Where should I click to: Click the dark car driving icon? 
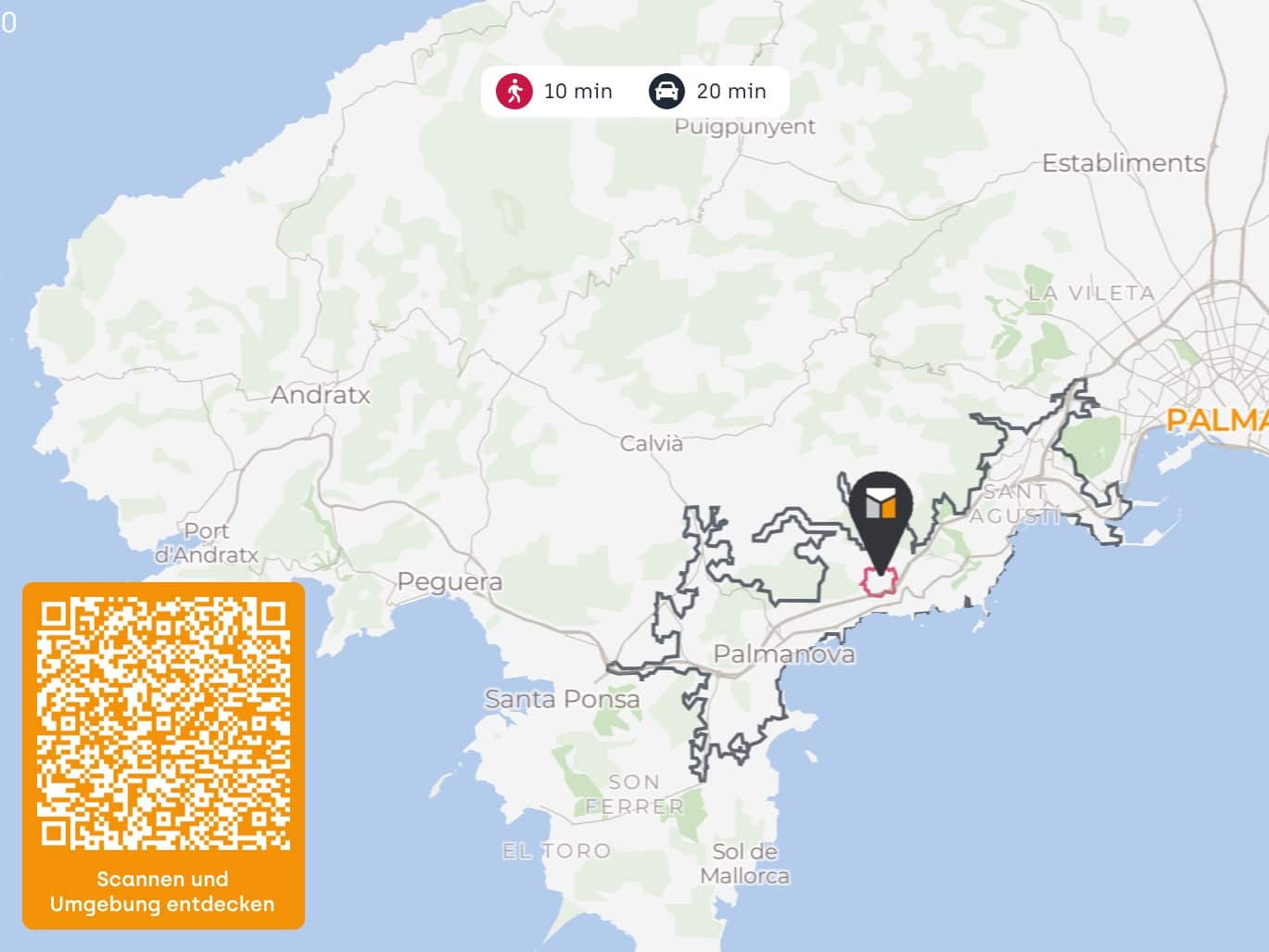[x=666, y=91]
